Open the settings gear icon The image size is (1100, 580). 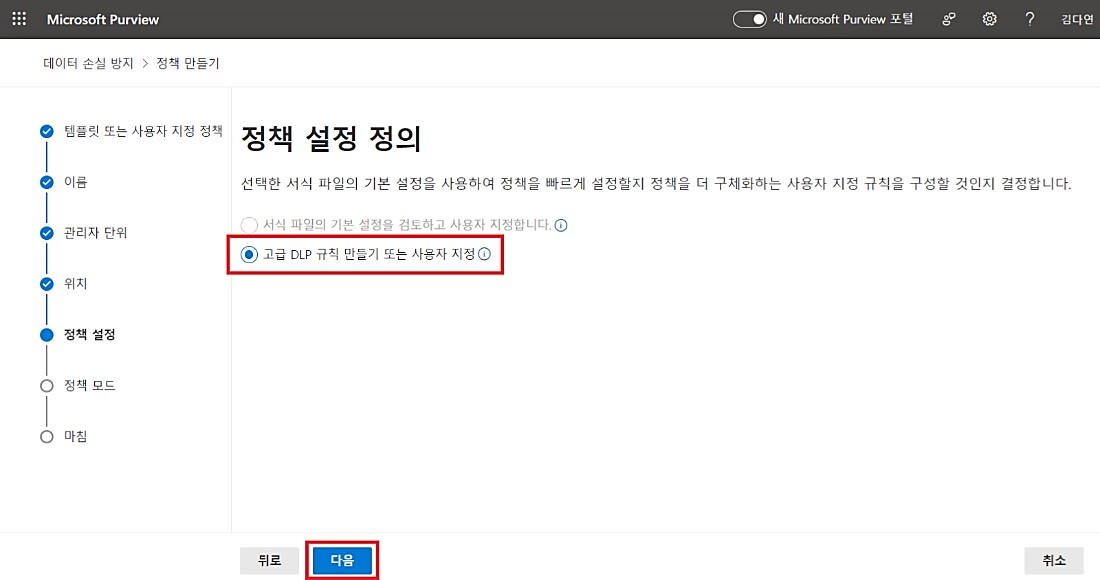(989, 19)
